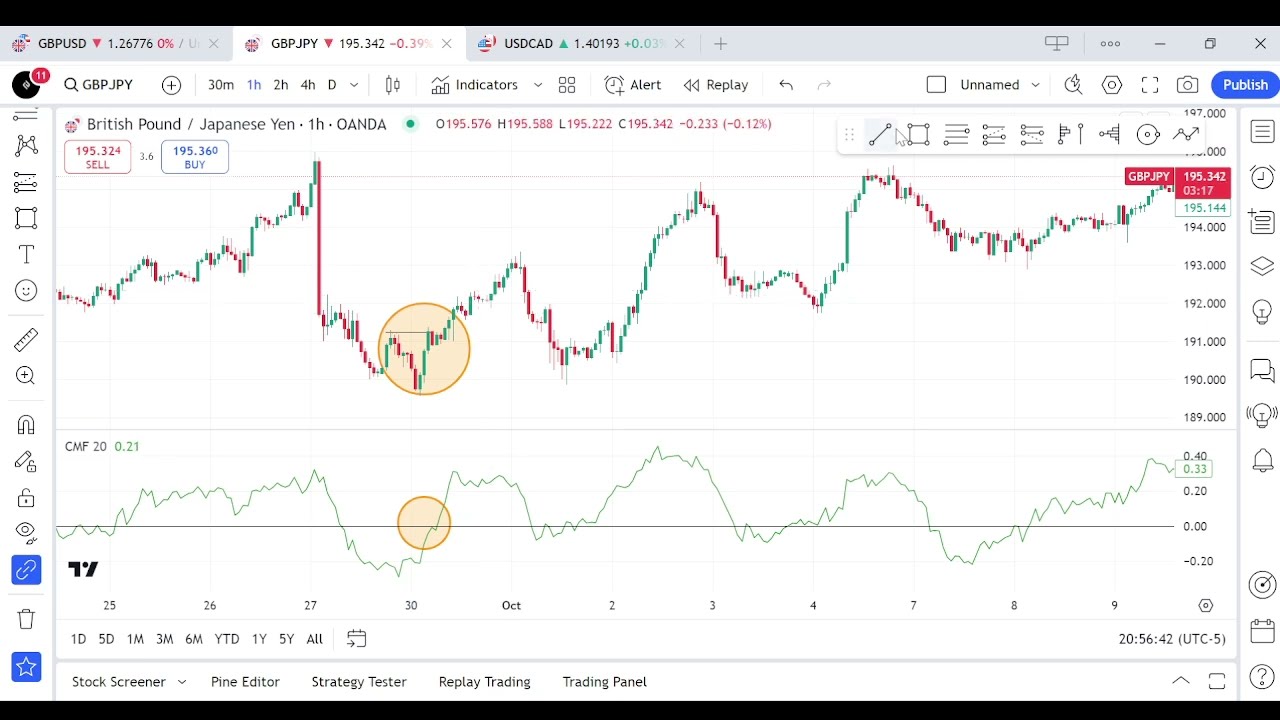Select the 30m timeframe

(221, 85)
